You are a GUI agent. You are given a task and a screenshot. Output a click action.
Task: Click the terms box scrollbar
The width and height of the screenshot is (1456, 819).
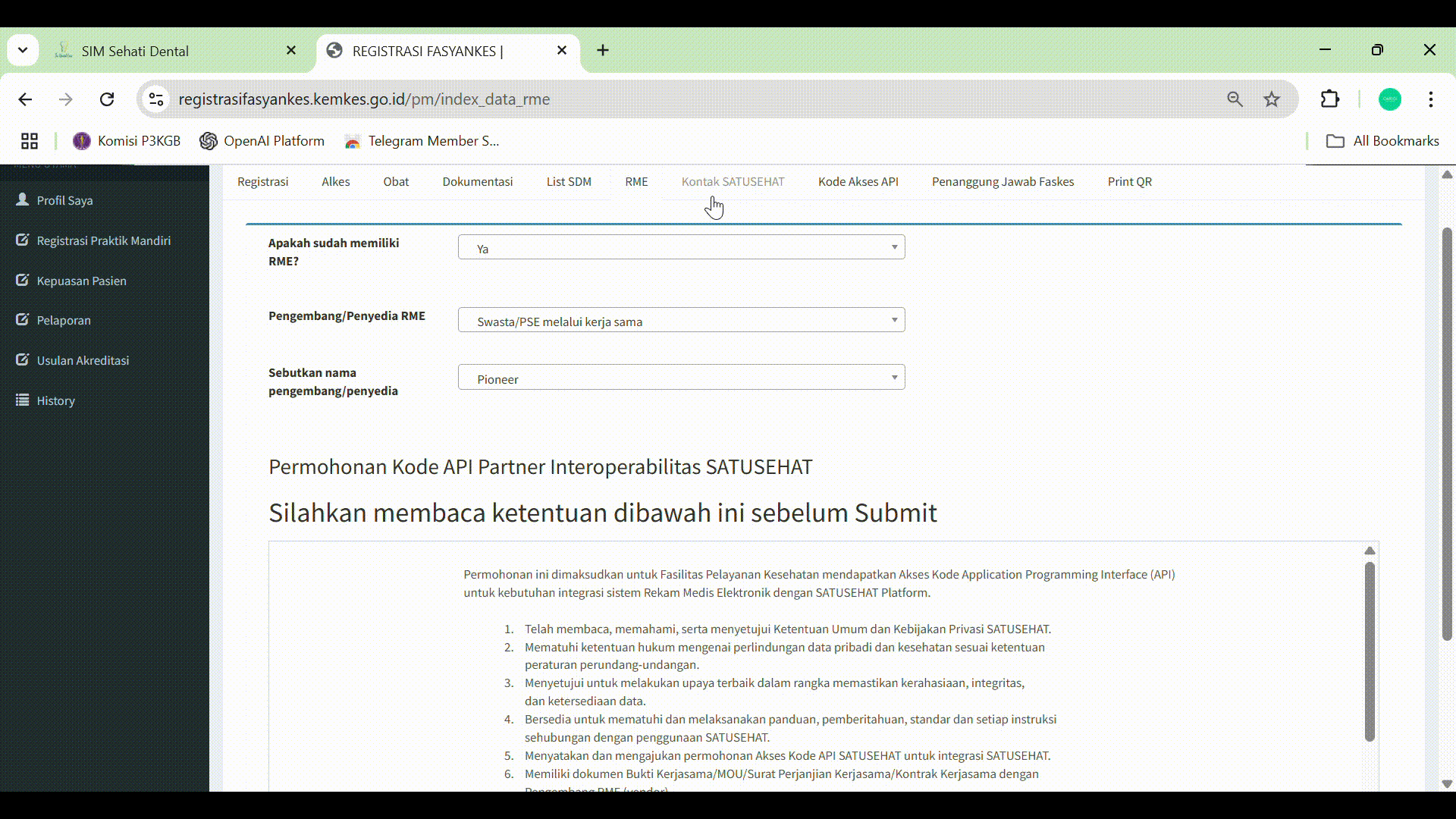(1369, 652)
